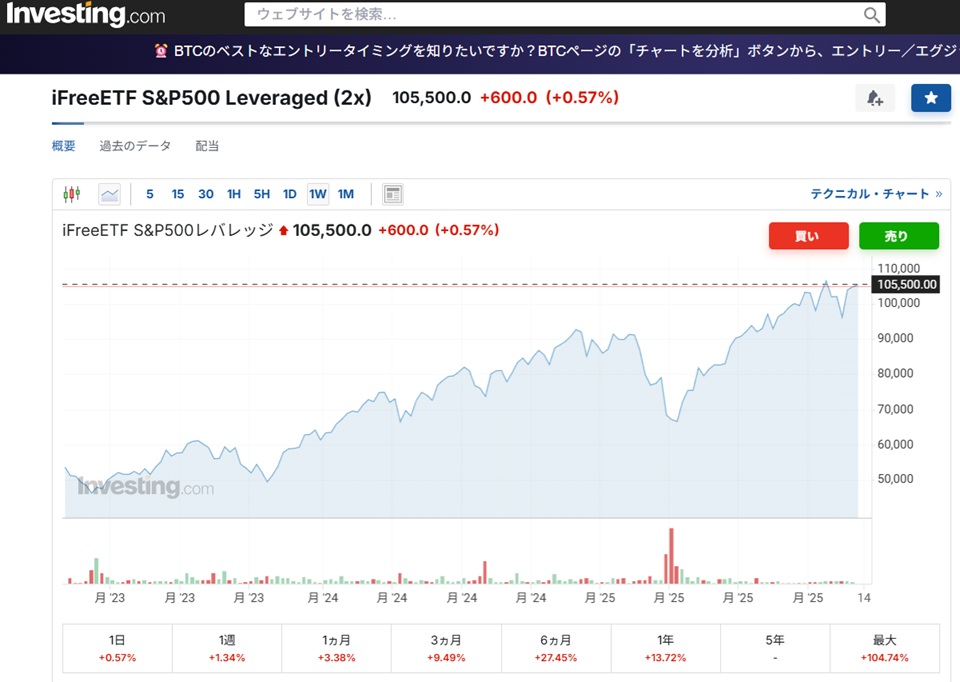
Task: Add to watchlist with star icon
Action: tap(930, 98)
